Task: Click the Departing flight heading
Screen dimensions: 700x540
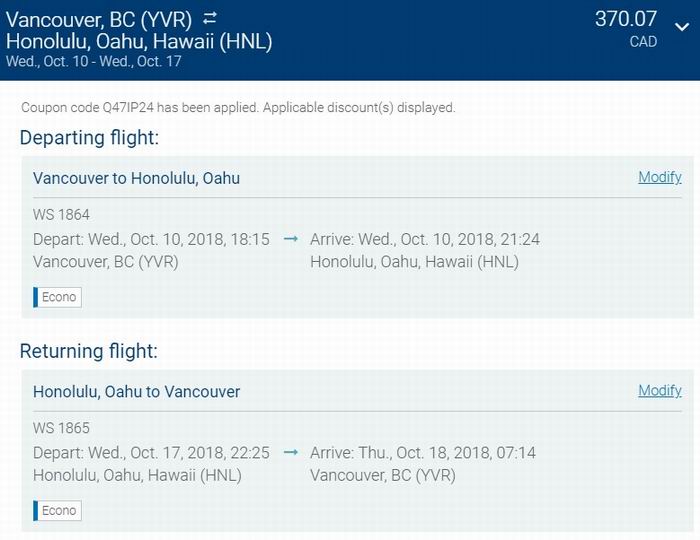Action: tap(89, 138)
